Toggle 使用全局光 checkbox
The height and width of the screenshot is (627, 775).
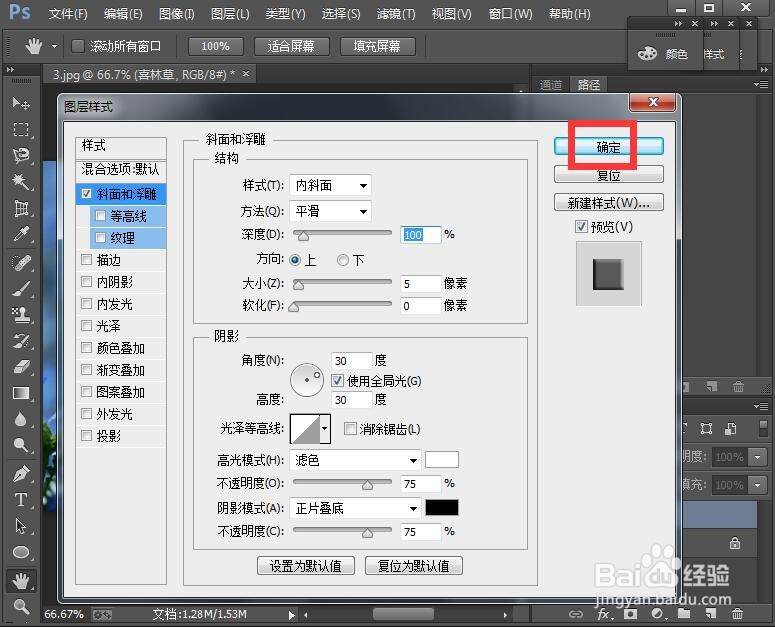pos(337,380)
